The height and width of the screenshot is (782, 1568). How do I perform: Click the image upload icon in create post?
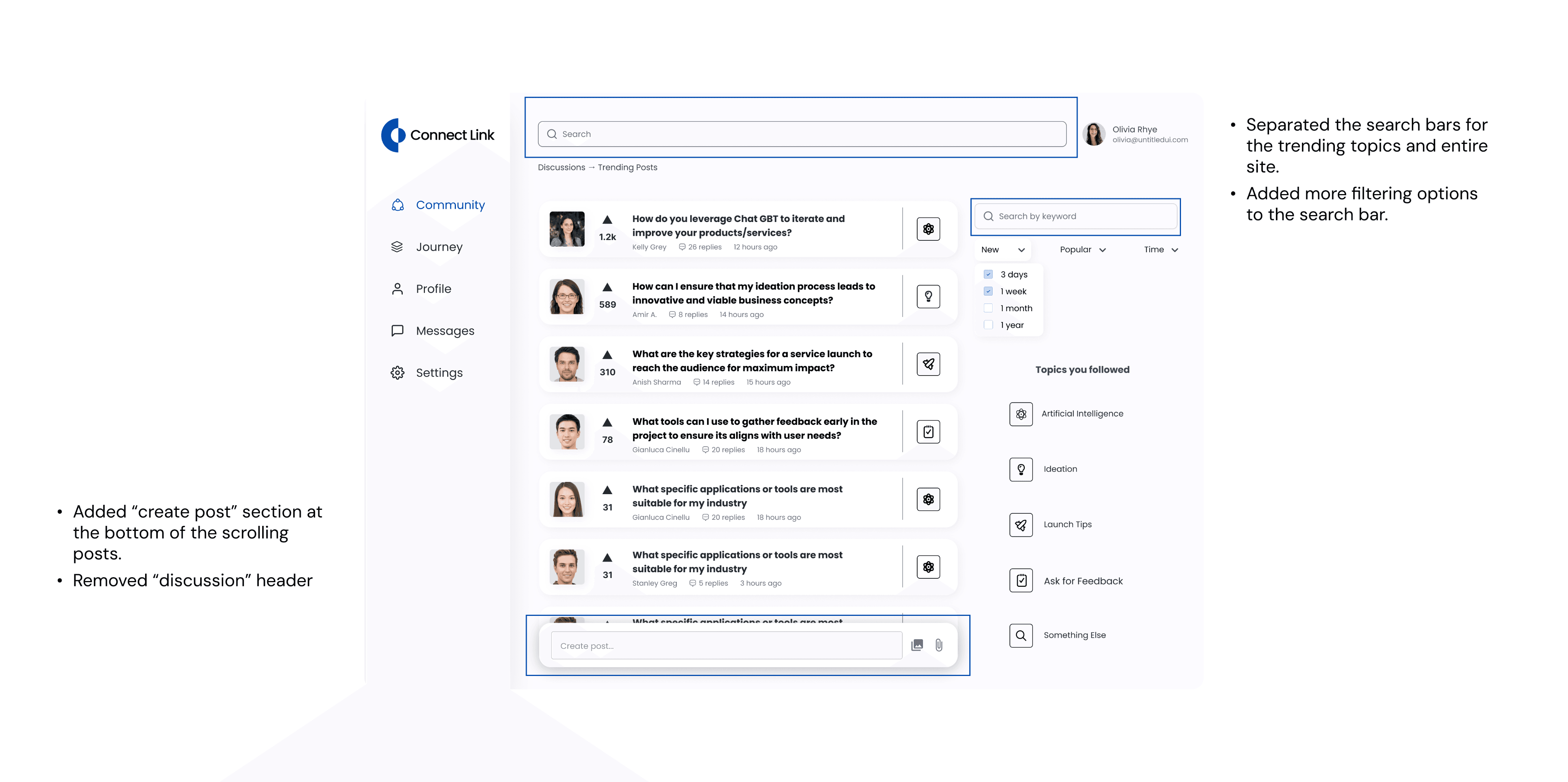click(917, 645)
